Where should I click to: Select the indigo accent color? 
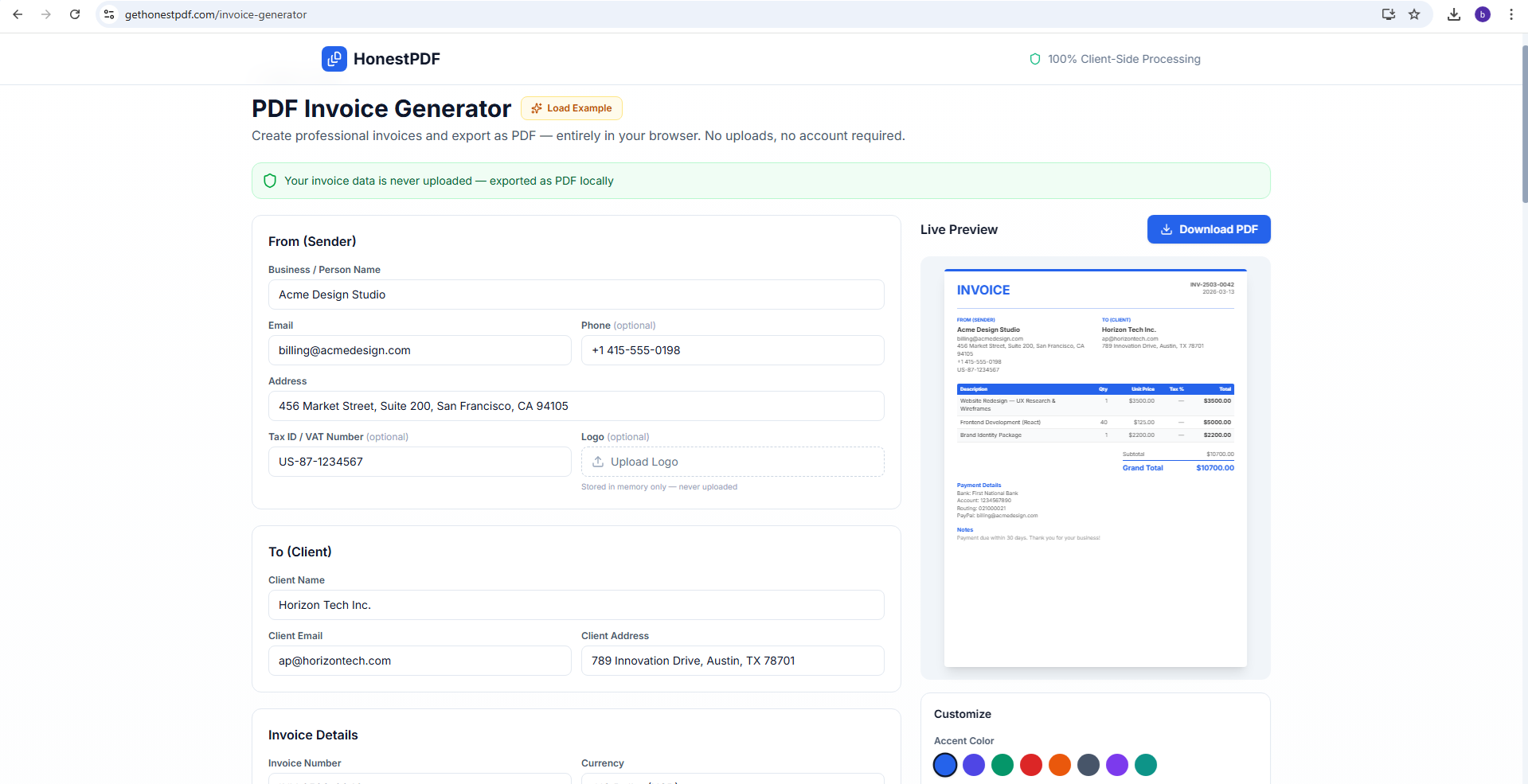(x=974, y=765)
